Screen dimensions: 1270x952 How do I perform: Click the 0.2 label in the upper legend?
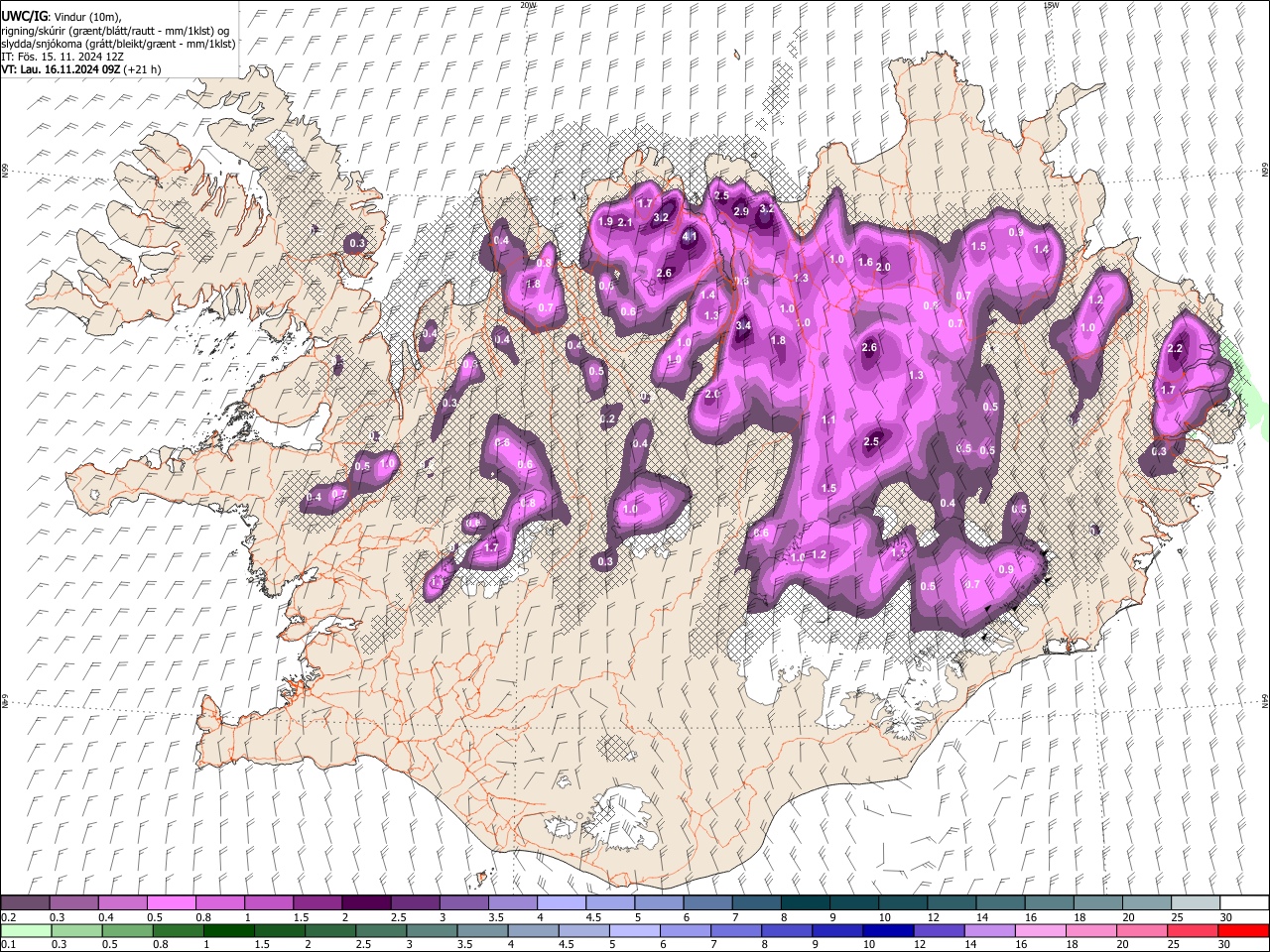[9, 917]
